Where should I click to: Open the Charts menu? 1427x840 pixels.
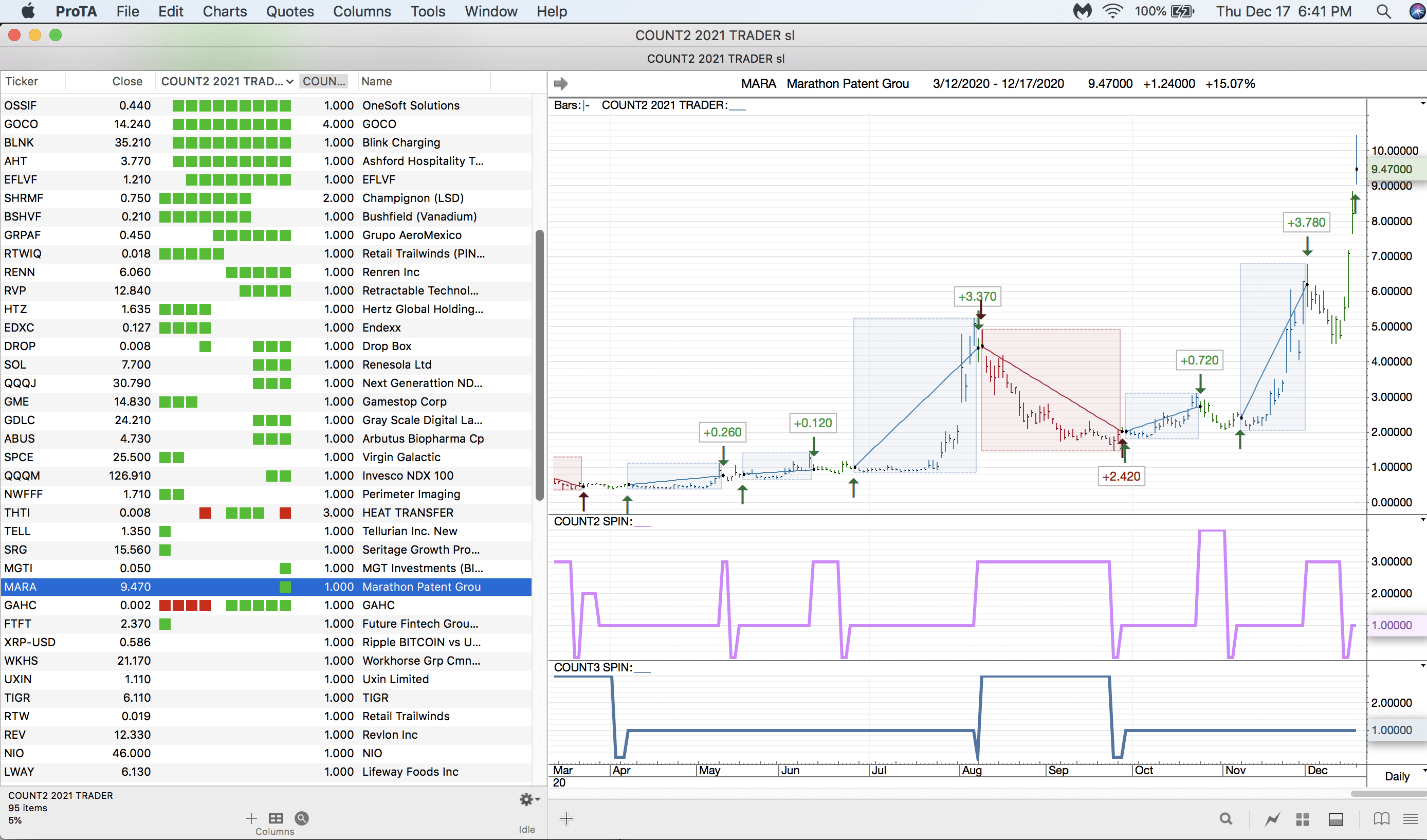(224, 11)
